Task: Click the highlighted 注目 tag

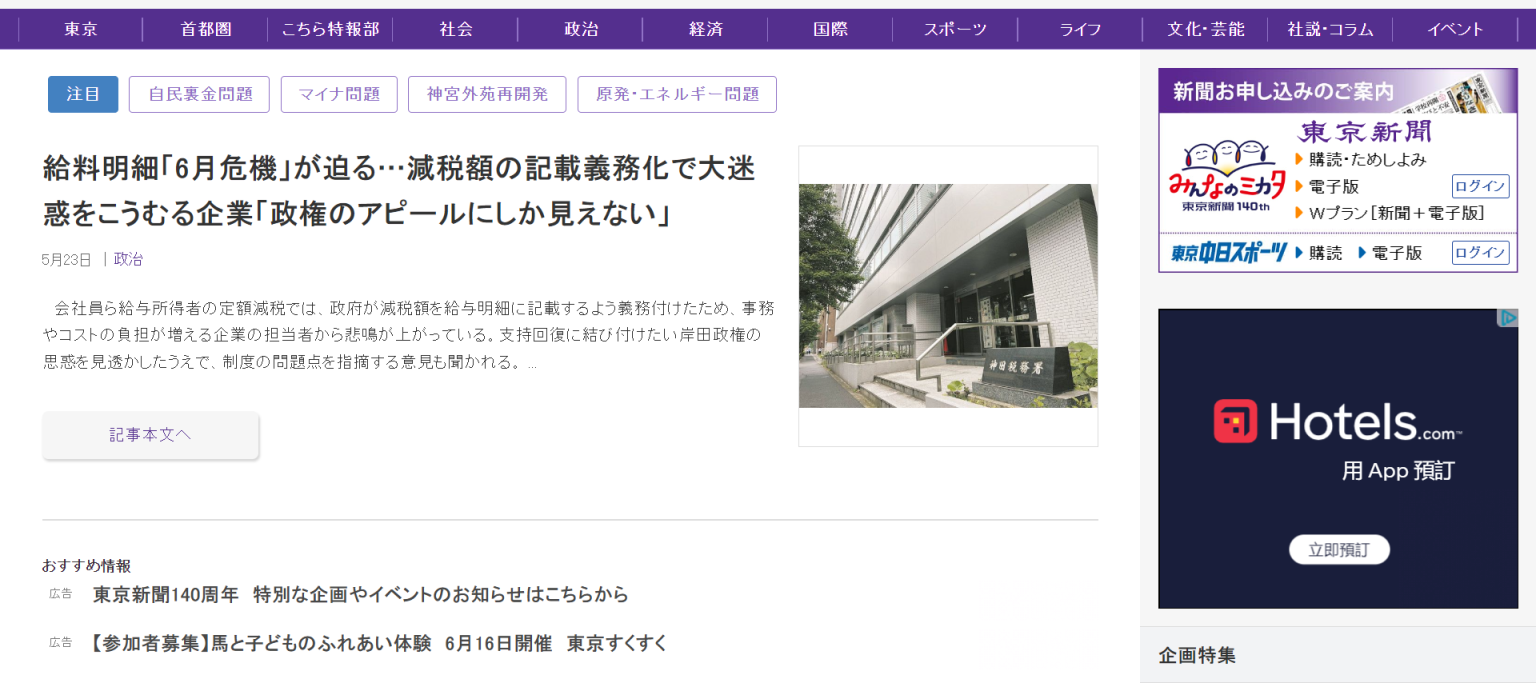Action: [x=83, y=94]
